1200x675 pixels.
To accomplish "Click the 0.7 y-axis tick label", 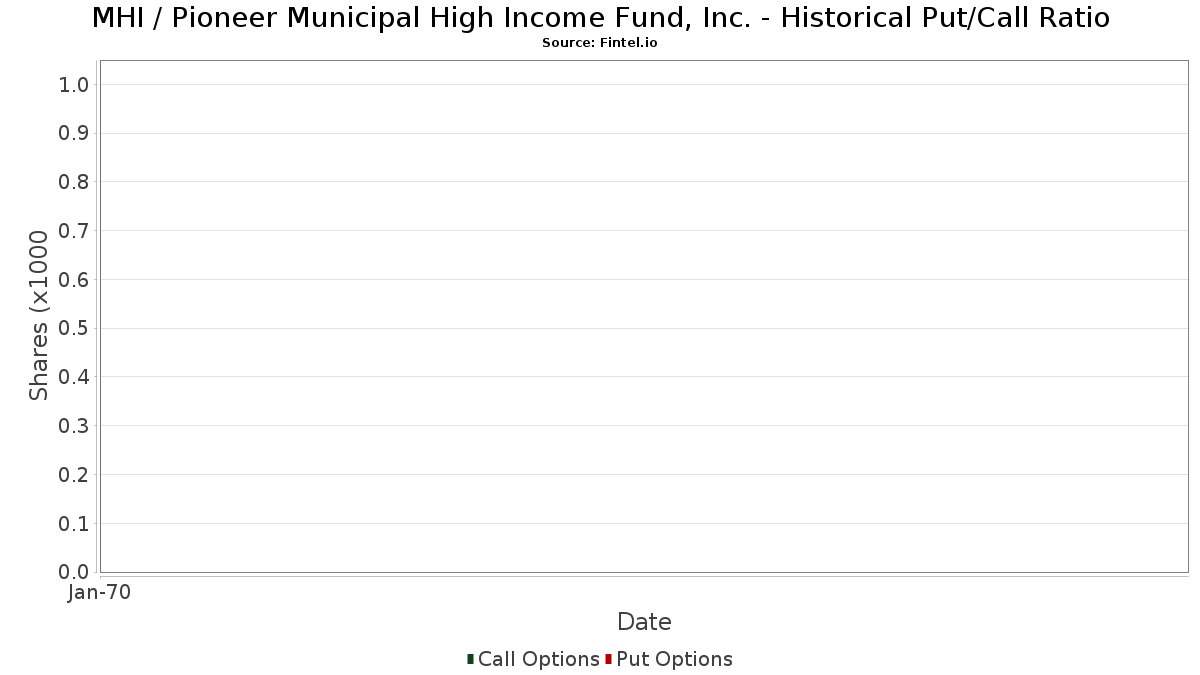I will (x=74, y=231).
